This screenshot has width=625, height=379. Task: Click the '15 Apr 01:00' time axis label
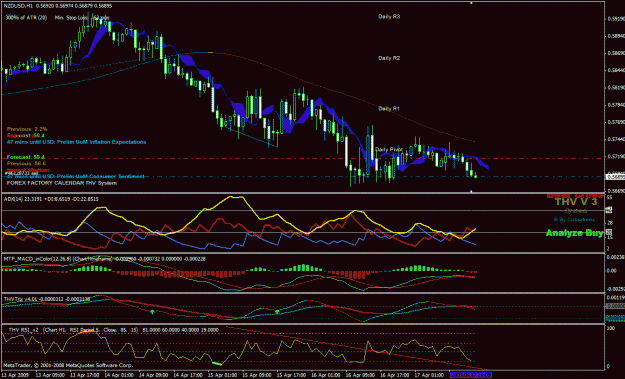[x=223, y=375]
